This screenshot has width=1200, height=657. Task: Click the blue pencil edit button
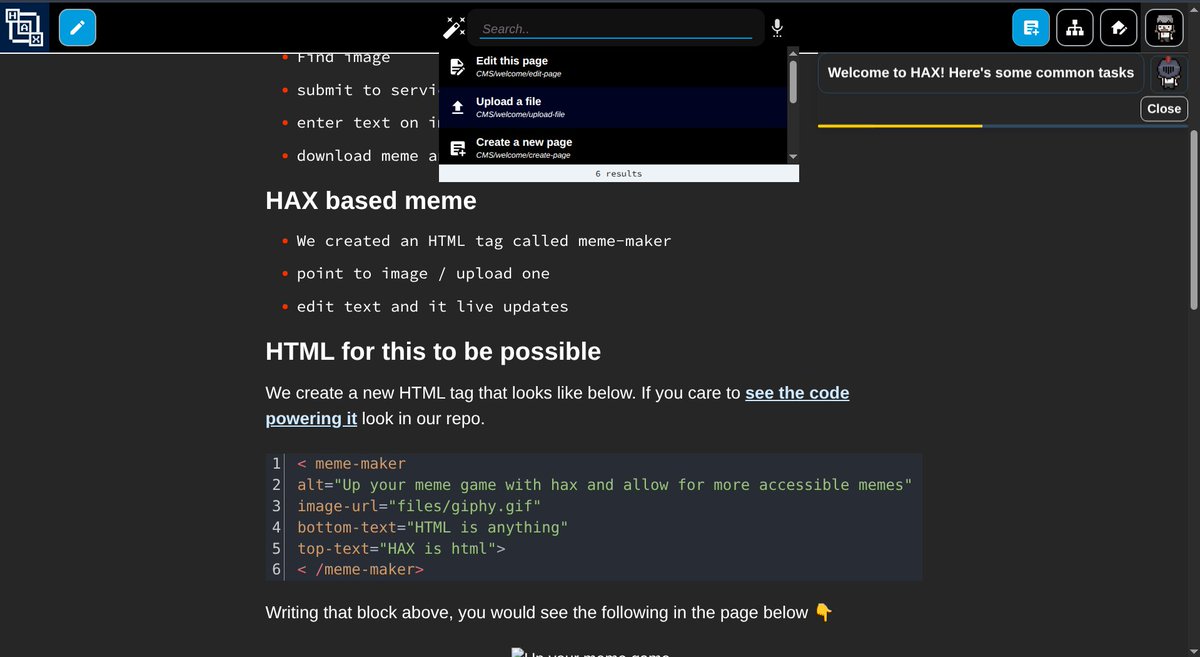click(x=78, y=27)
